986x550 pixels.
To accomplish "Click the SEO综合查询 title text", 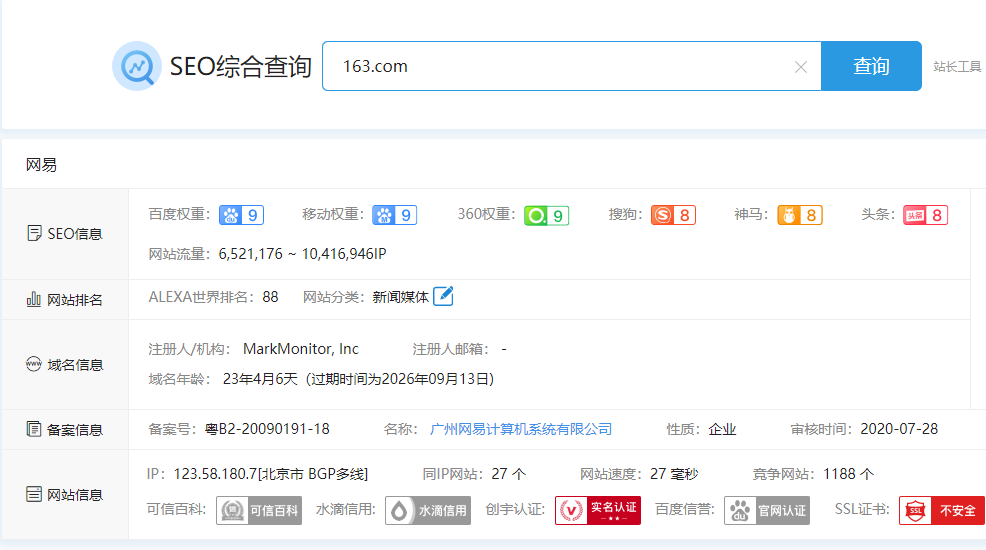I will click(241, 67).
